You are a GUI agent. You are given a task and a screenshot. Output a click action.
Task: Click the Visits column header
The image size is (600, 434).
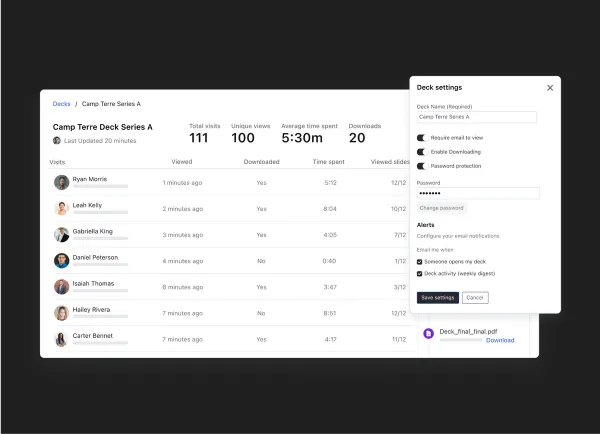click(57, 162)
